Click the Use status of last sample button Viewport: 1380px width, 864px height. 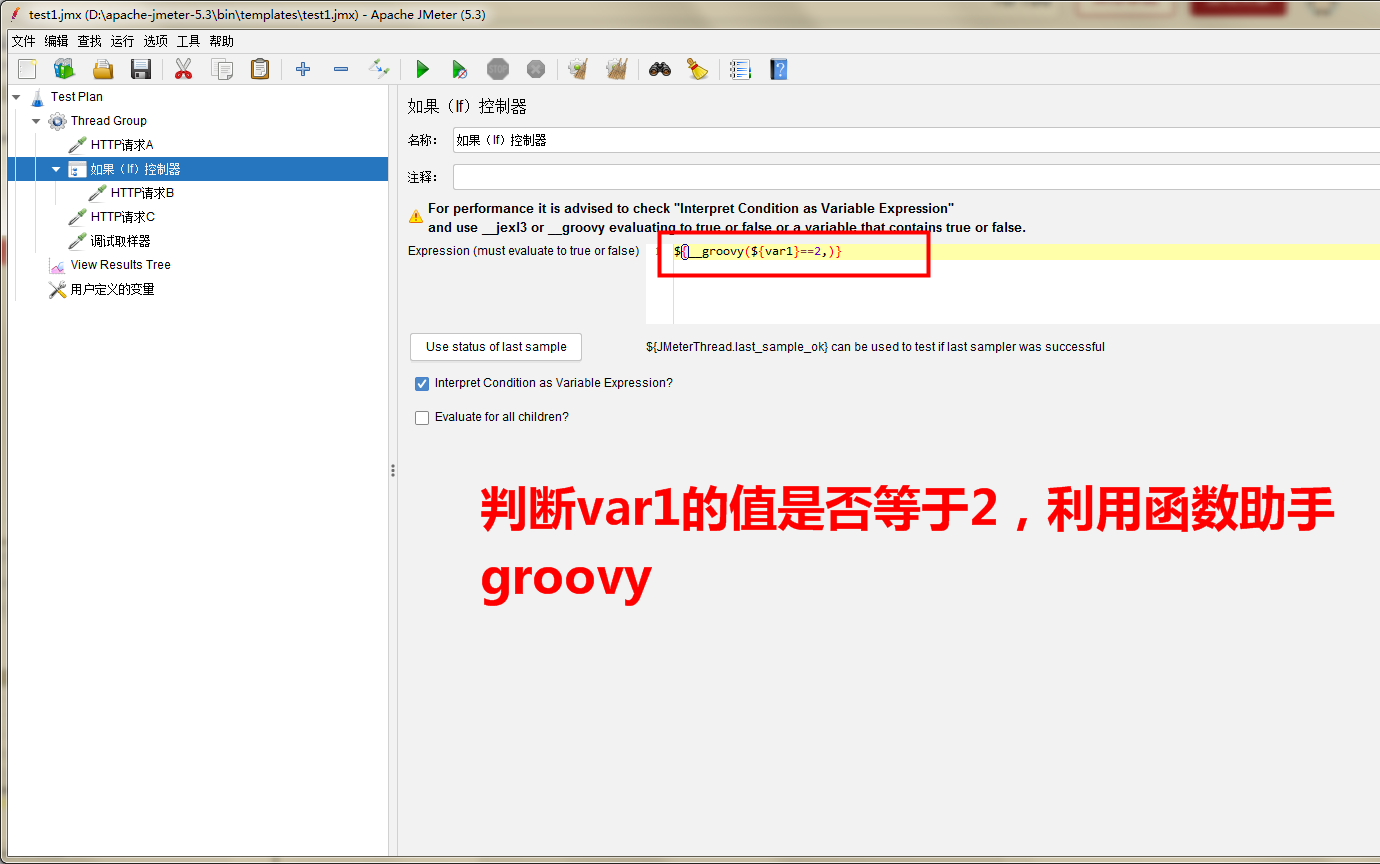pos(495,347)
